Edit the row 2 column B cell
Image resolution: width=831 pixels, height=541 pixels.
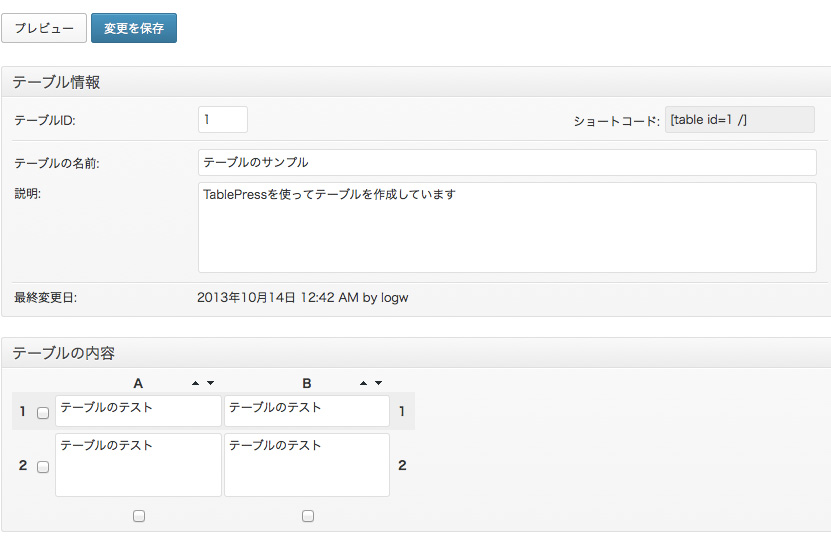[x=307, y=465]
